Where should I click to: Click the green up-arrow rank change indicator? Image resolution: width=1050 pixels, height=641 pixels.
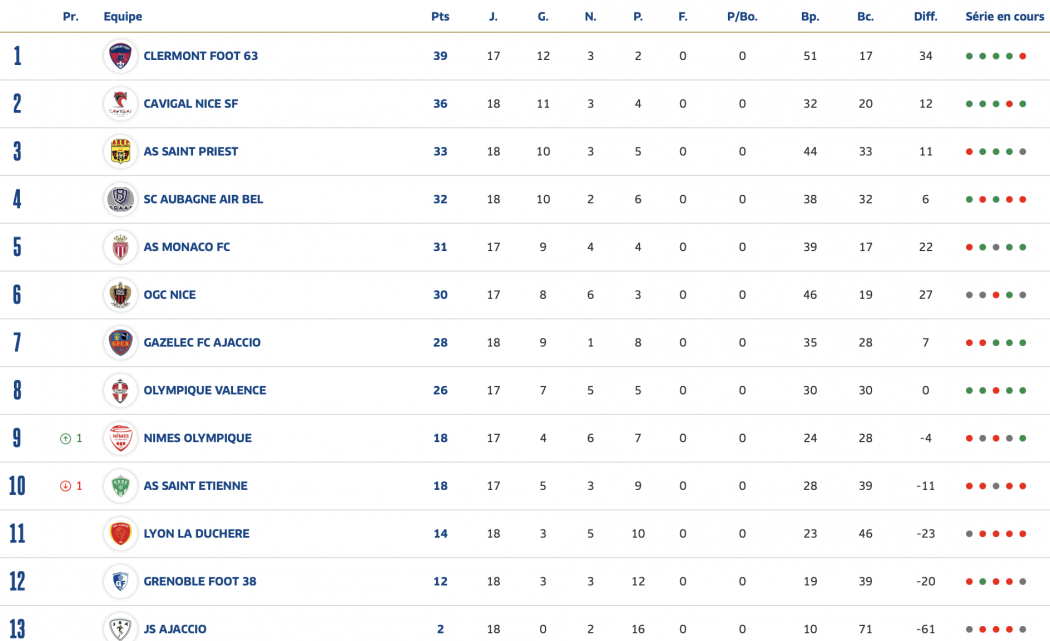click(x=66, y=438)
